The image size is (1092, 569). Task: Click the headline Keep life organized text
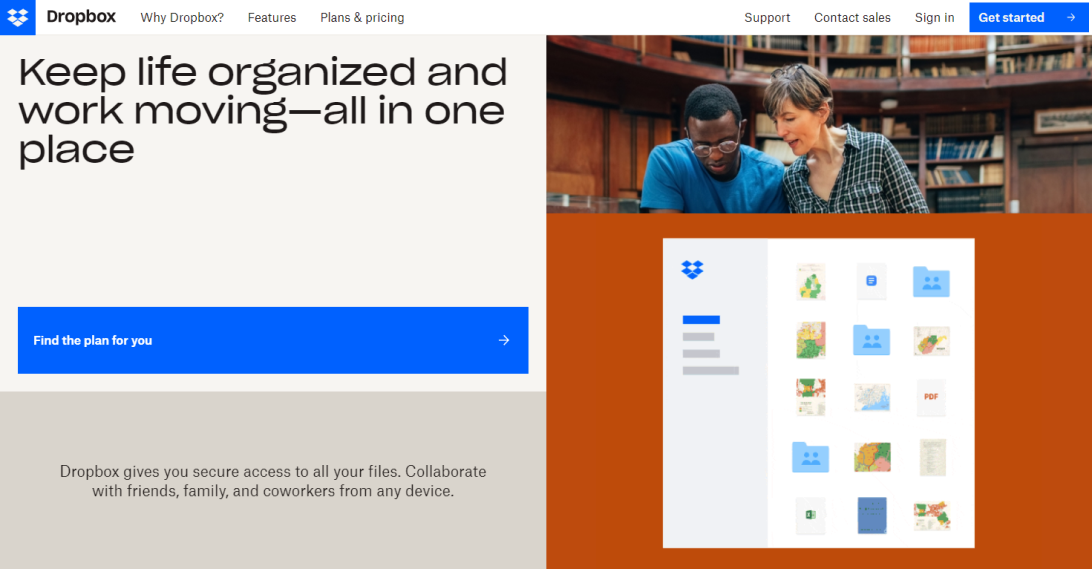(263, 111)
